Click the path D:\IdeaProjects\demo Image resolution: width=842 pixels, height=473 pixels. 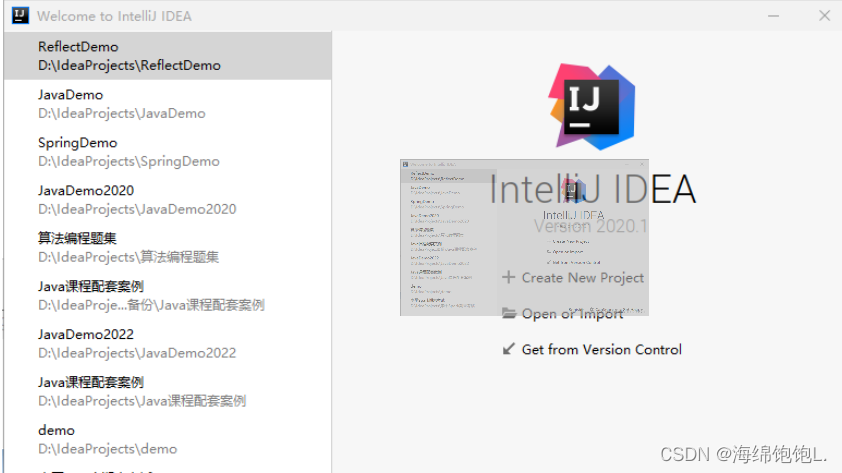tap(107, 449)
